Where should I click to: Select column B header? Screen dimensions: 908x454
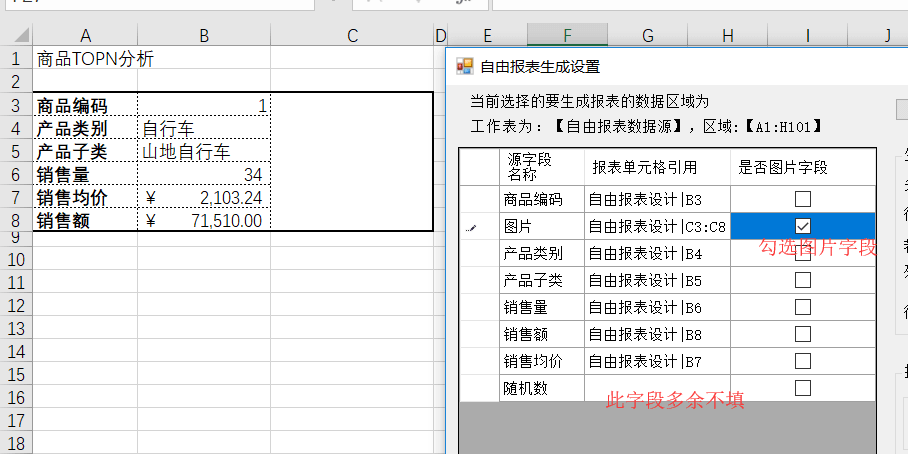204,35
